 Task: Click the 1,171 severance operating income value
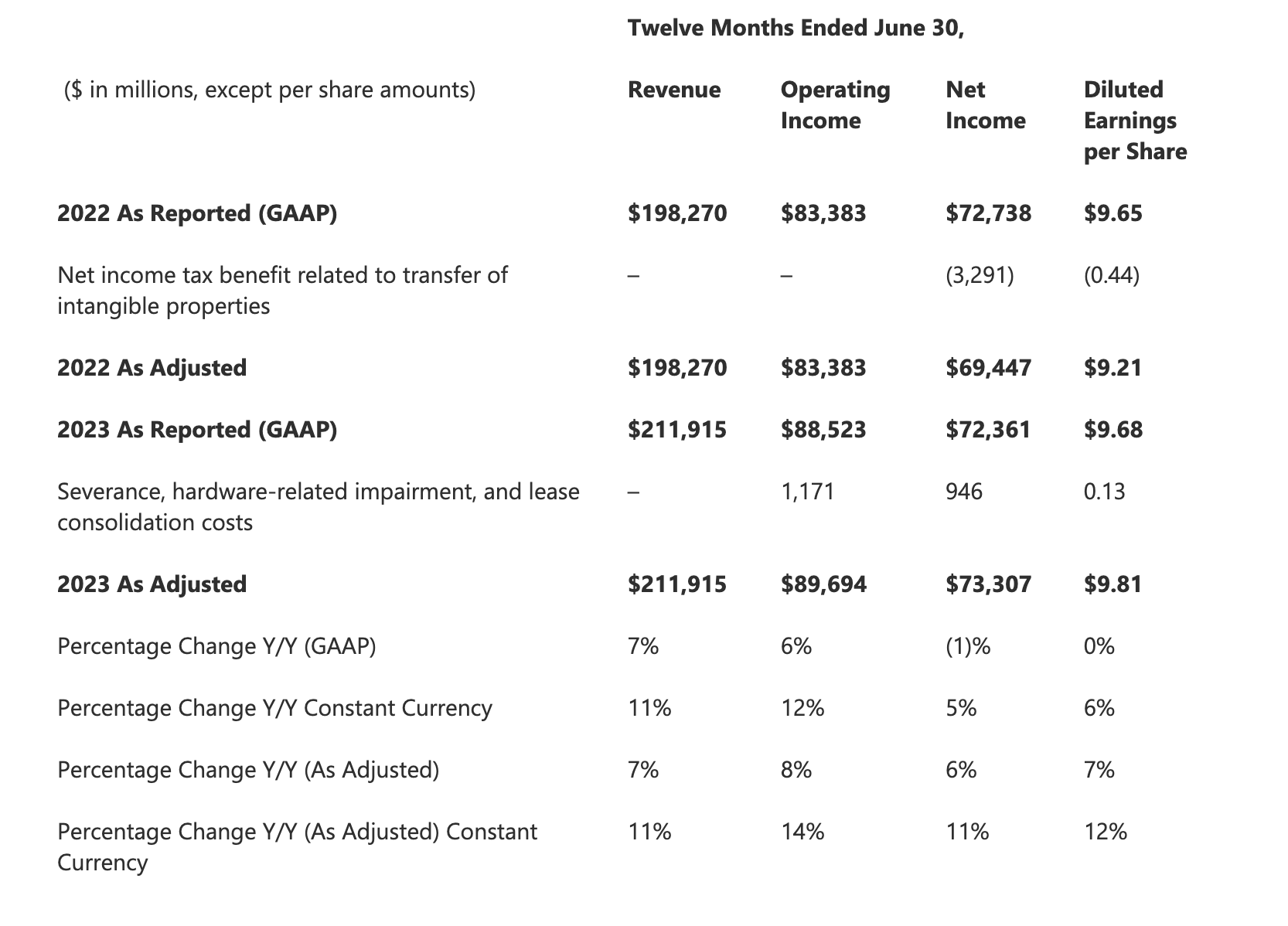(807, 492)
